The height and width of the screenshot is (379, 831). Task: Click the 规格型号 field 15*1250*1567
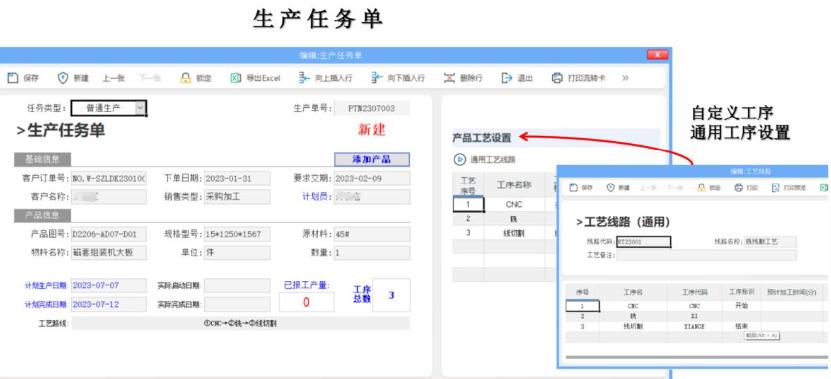point(237,234)
